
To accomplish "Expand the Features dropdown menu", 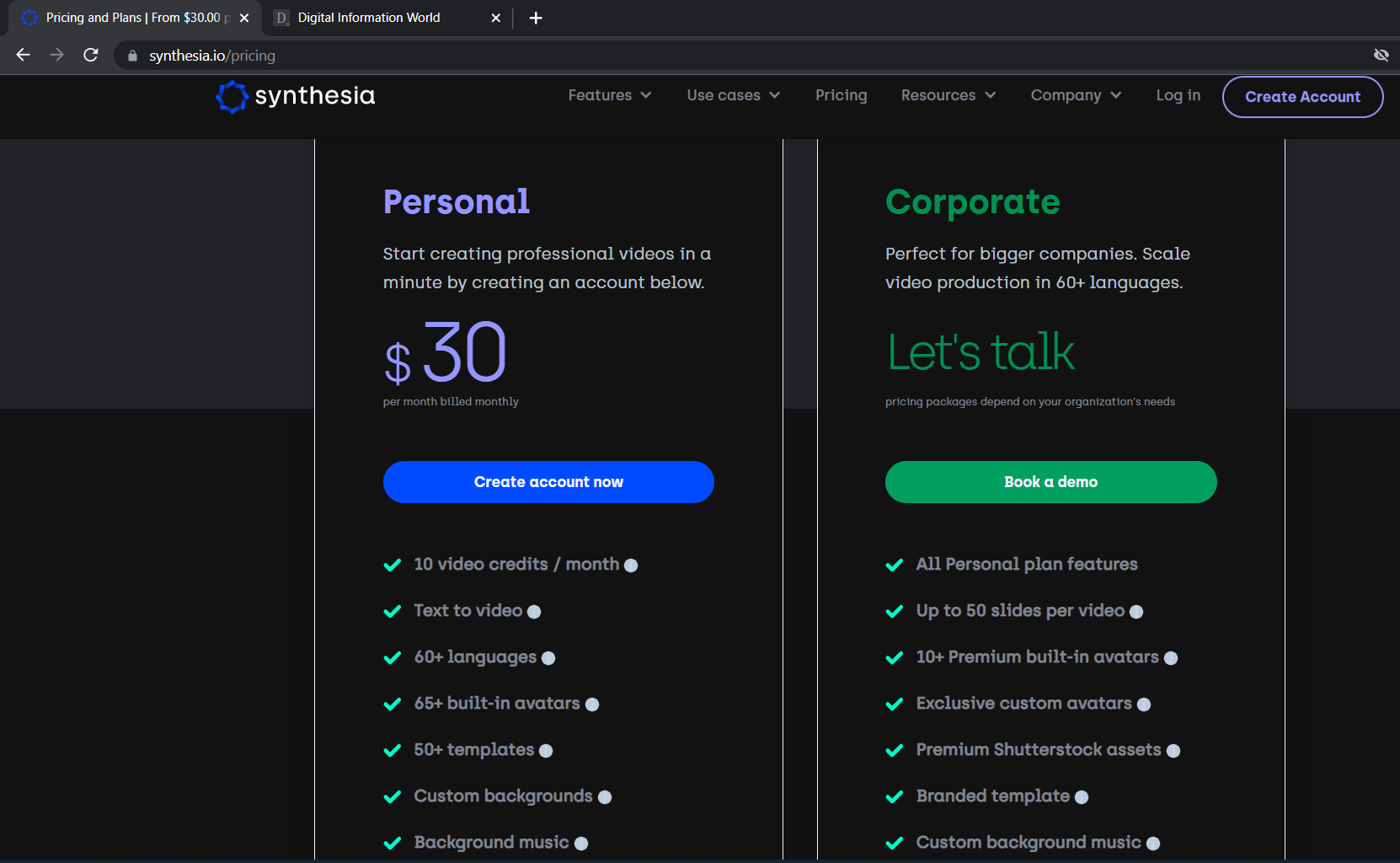I will click(x=610, y=95).
